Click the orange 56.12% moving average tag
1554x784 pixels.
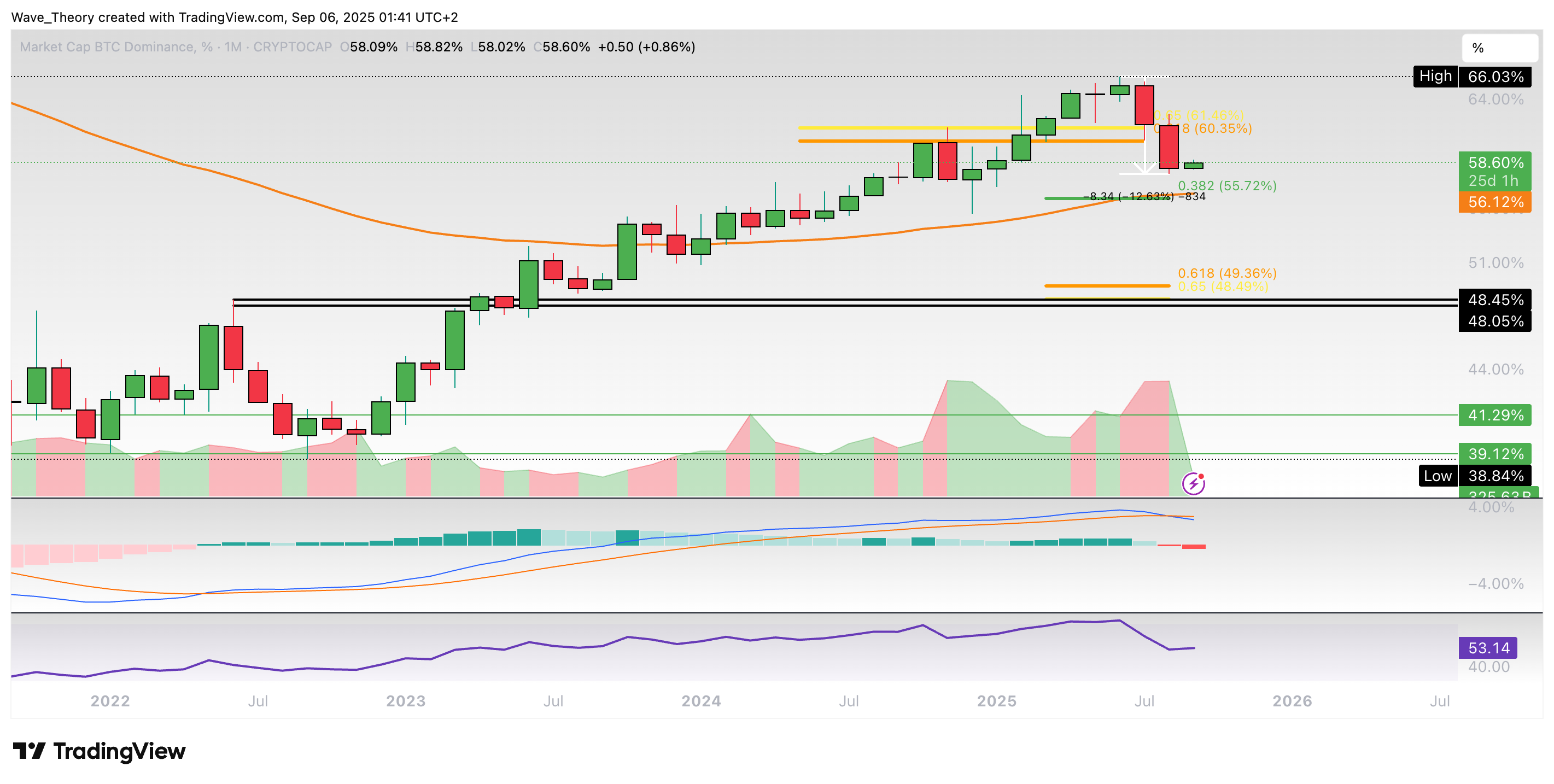(1494, 202)
